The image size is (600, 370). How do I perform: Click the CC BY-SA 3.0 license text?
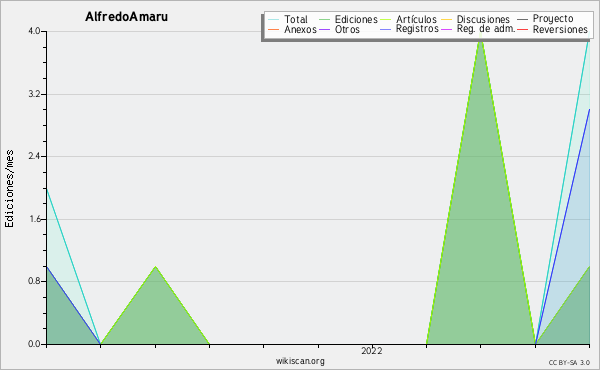coord(569,363)
